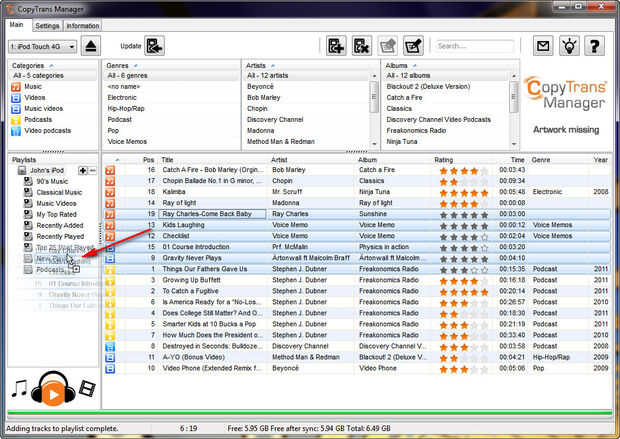Open the envelope mail icon

(543, 46)
